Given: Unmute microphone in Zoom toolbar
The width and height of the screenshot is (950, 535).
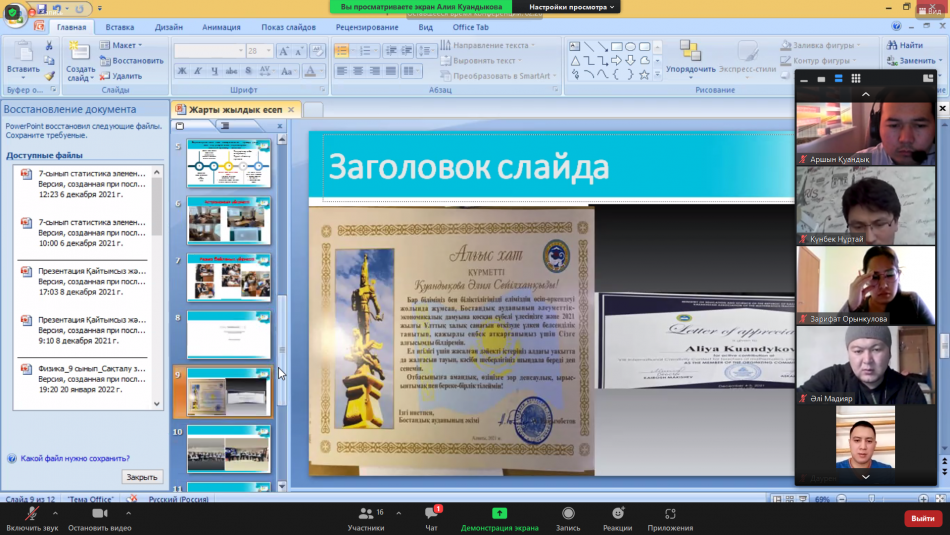Looking at the screenshot, I should coord(32,514).
